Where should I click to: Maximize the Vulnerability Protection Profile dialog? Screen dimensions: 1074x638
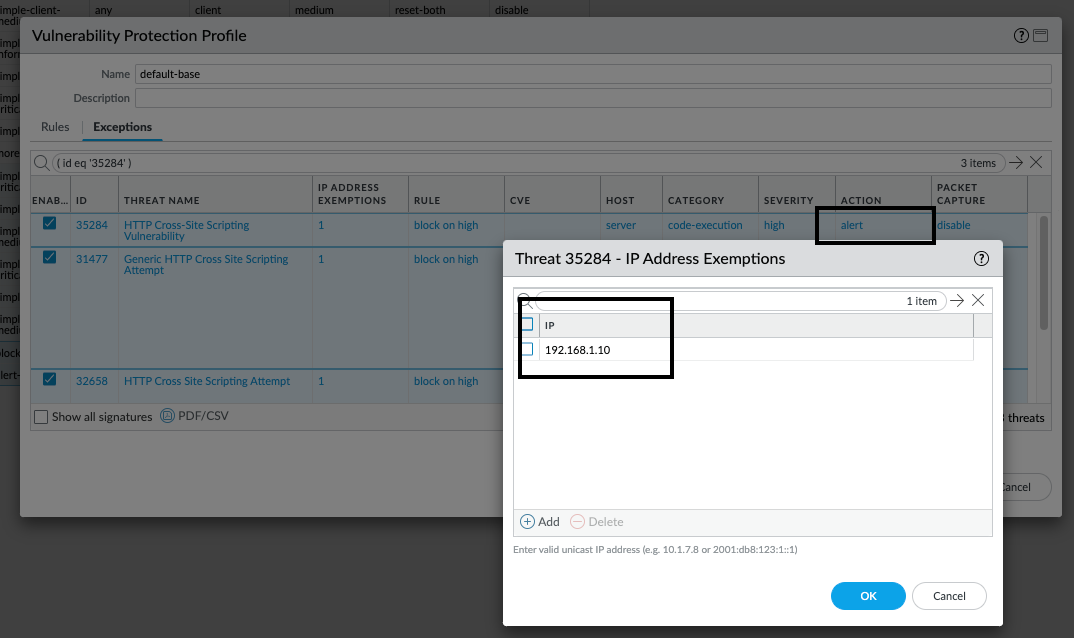tap(1040, 36)
